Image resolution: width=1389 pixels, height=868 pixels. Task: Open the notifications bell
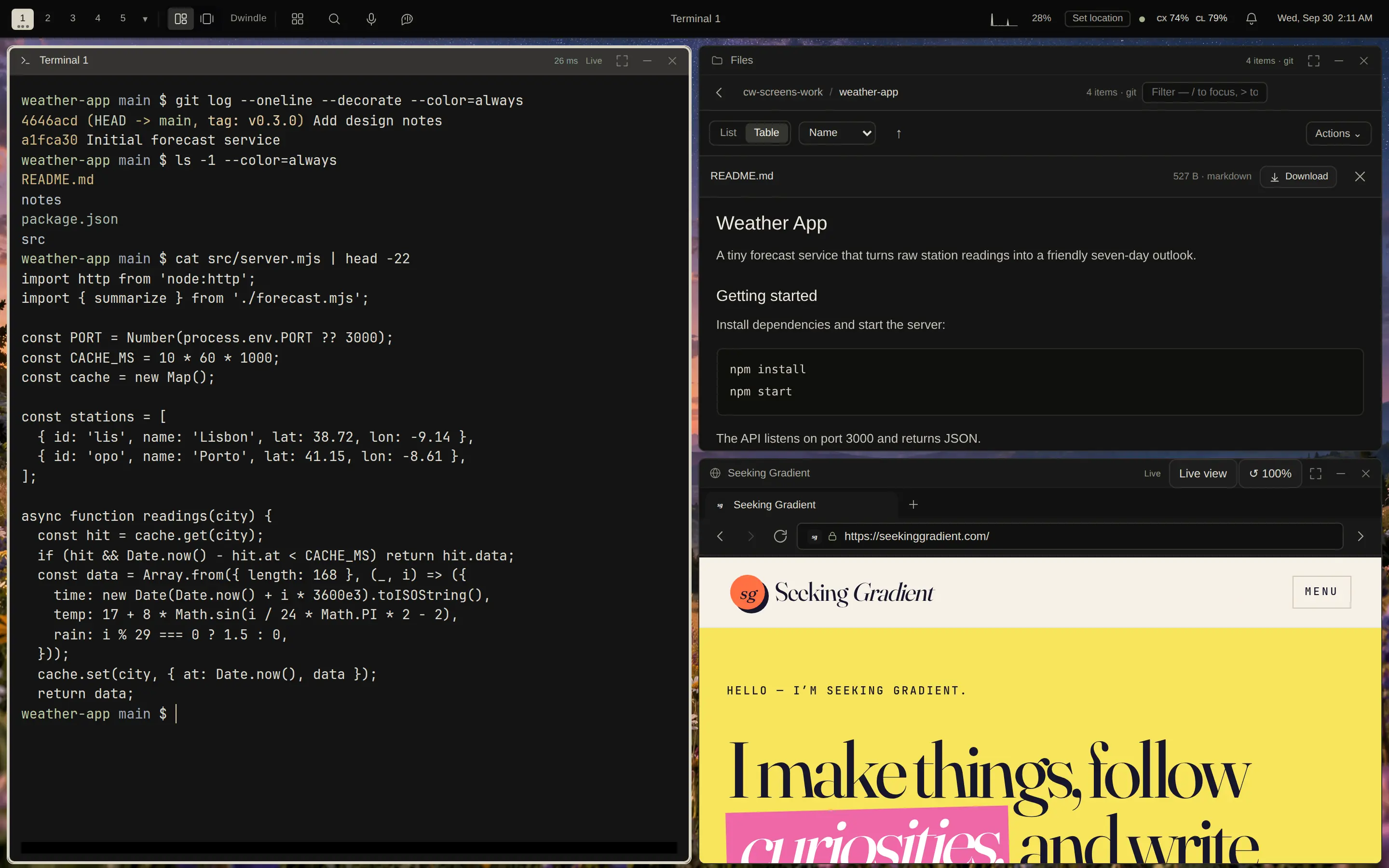1251,19
